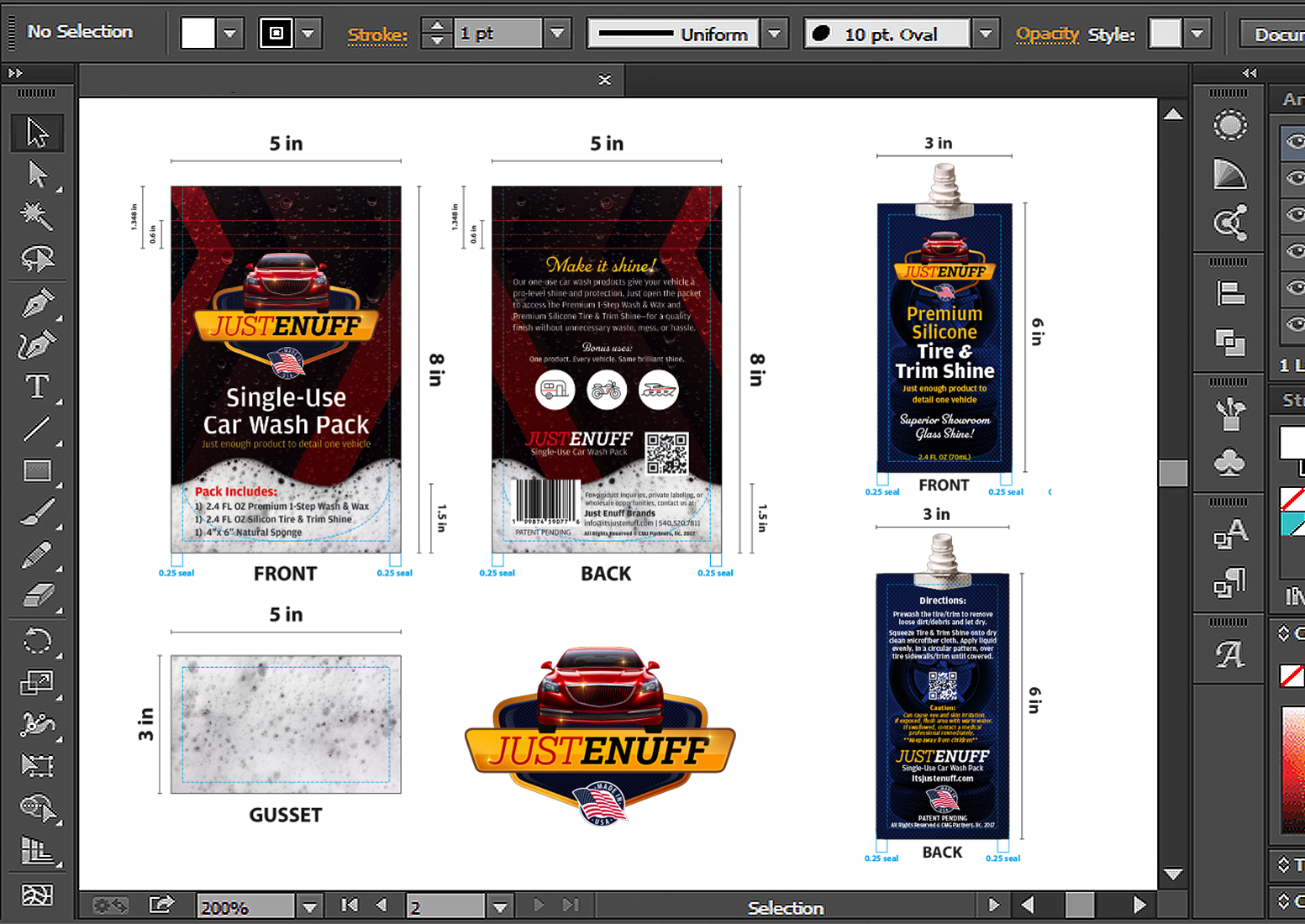This screenshot has height=924, width=1305.
Task: Go to the first artboard
Action: (x=350, y=905)
